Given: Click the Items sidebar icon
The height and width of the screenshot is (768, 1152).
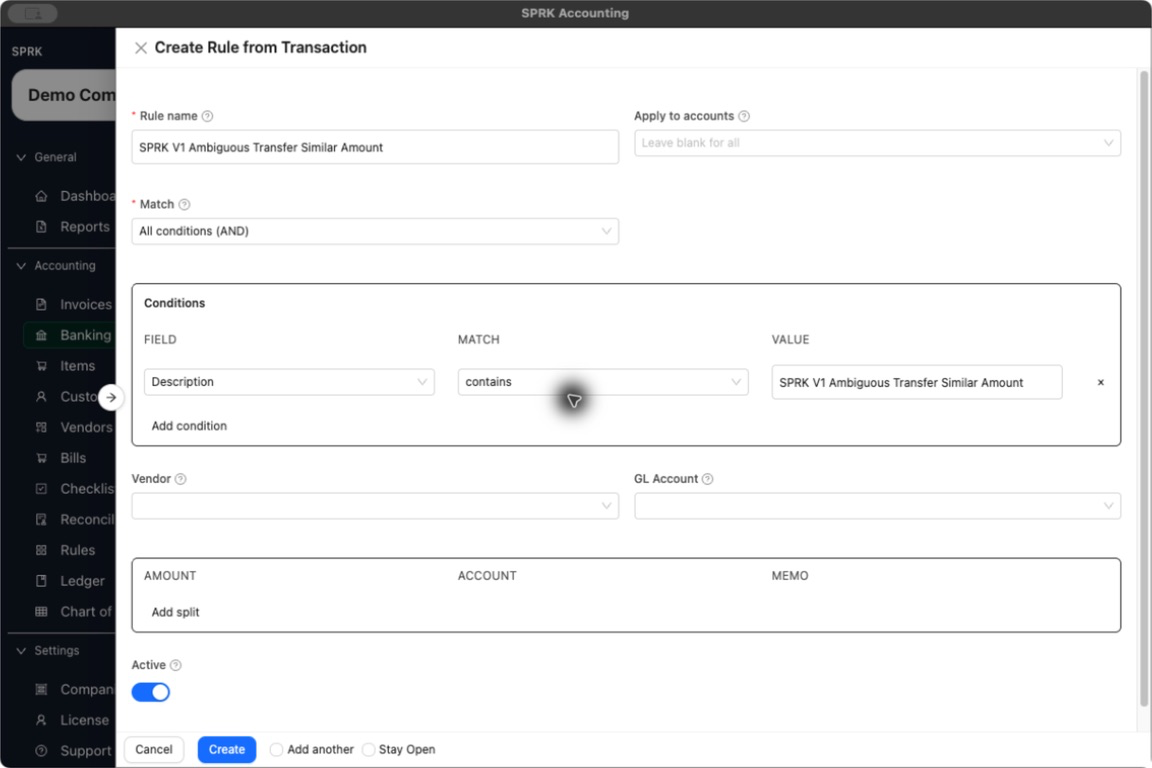Looking at the screenshot, I should (41, 366).
